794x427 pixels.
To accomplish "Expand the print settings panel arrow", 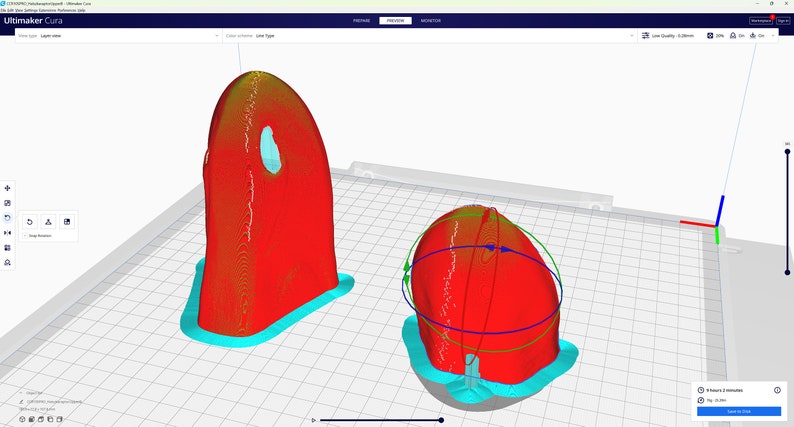I will [x=773, y=36].
